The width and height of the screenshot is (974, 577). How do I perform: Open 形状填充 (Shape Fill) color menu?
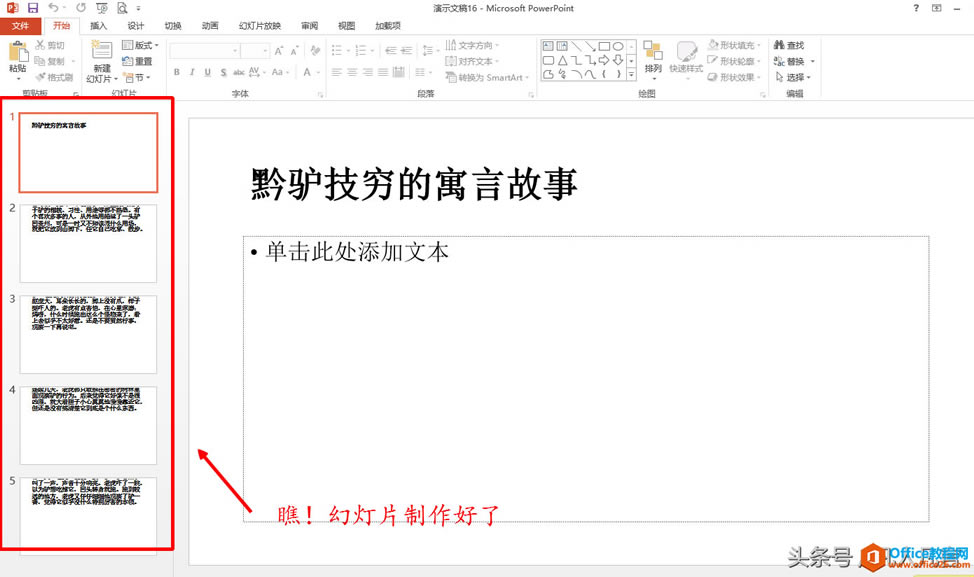click(735, 45)
